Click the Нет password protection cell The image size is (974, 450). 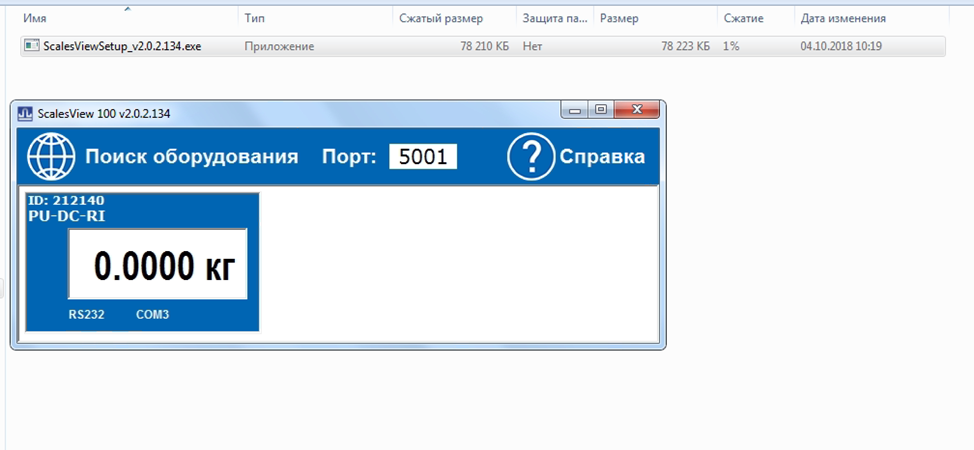click(533, 46)
